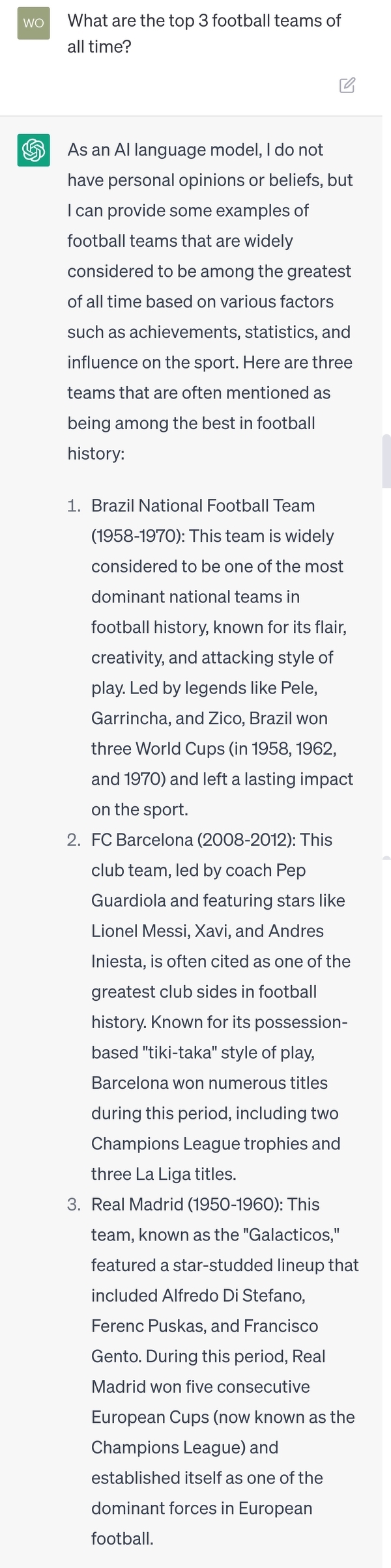Click the text "three La Liga titles."
The image size is (391, 1568).
click(164, 1174)
